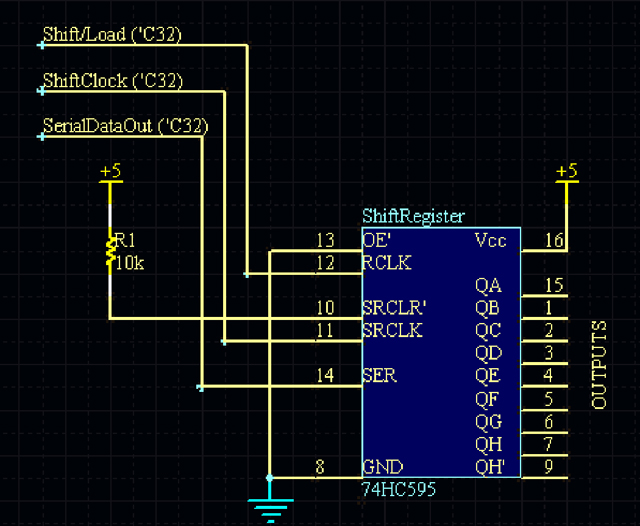Select the ShiftRegister component name label
Image resolution: width=640 pixels, height=526 pixels.
pyautogui.click(x=413, y=217)
